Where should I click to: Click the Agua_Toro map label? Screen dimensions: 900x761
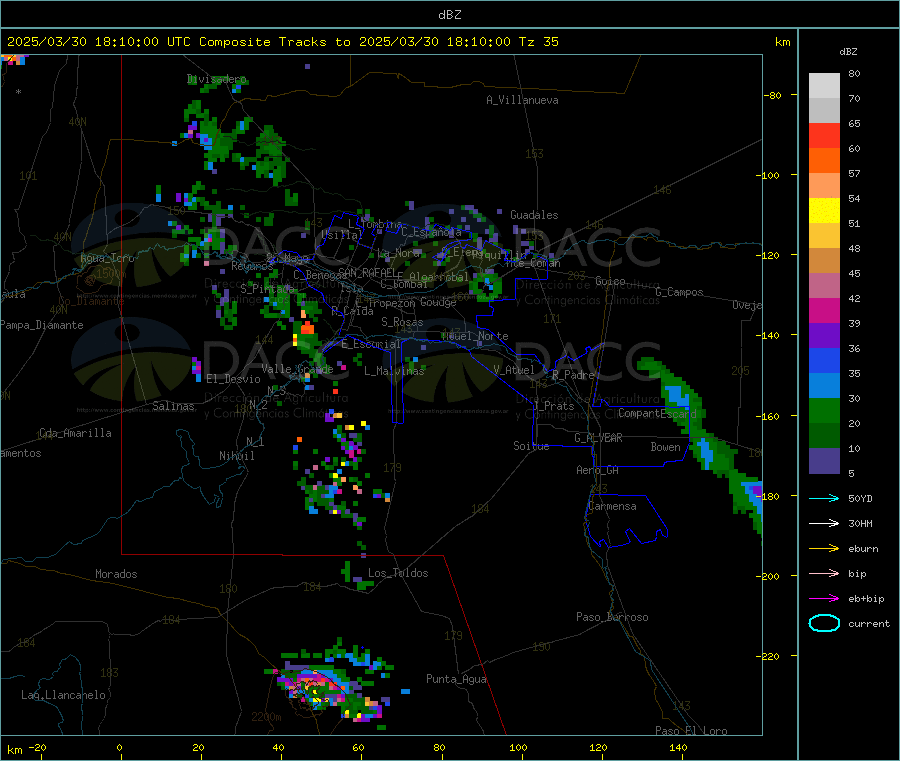pyautogui.click(x=107, y=258)
